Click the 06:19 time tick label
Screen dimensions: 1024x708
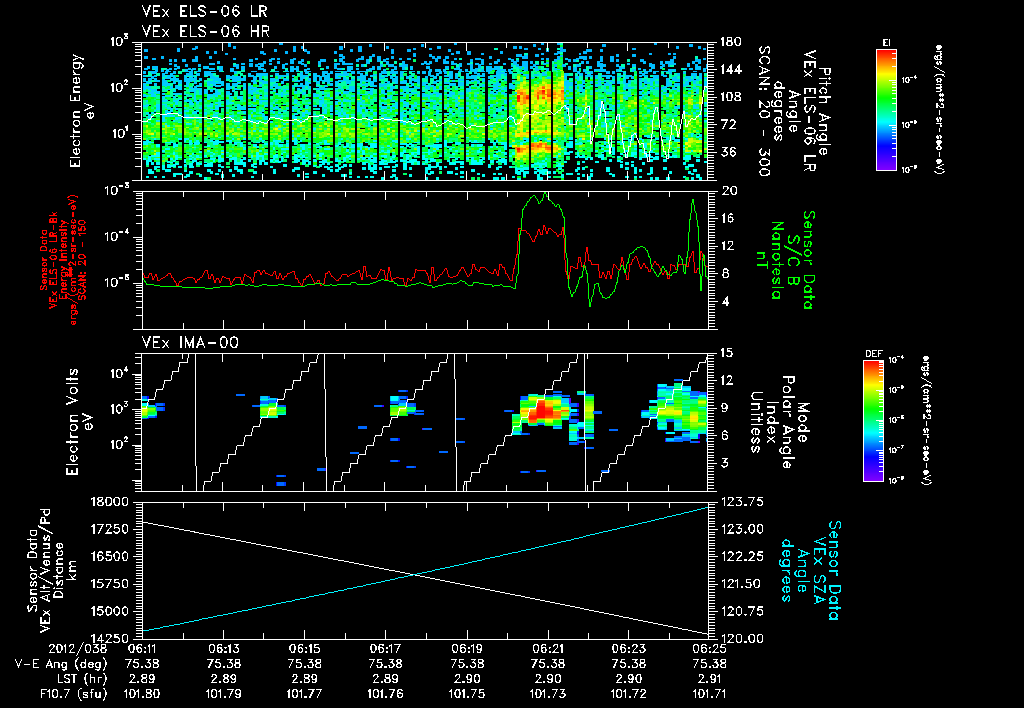click(466, 649)
